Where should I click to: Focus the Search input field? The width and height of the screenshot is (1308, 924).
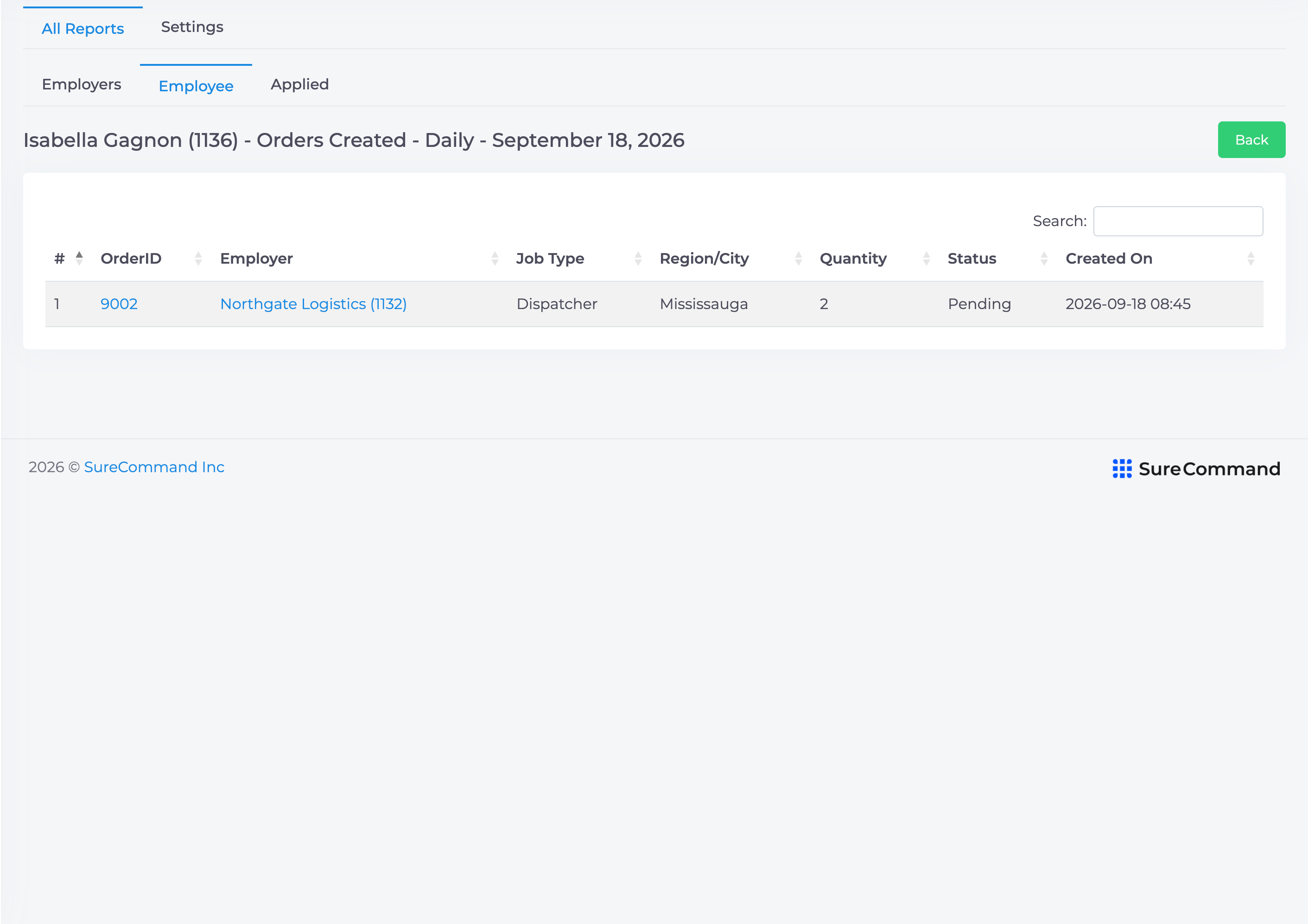(x=1178, y=221)
